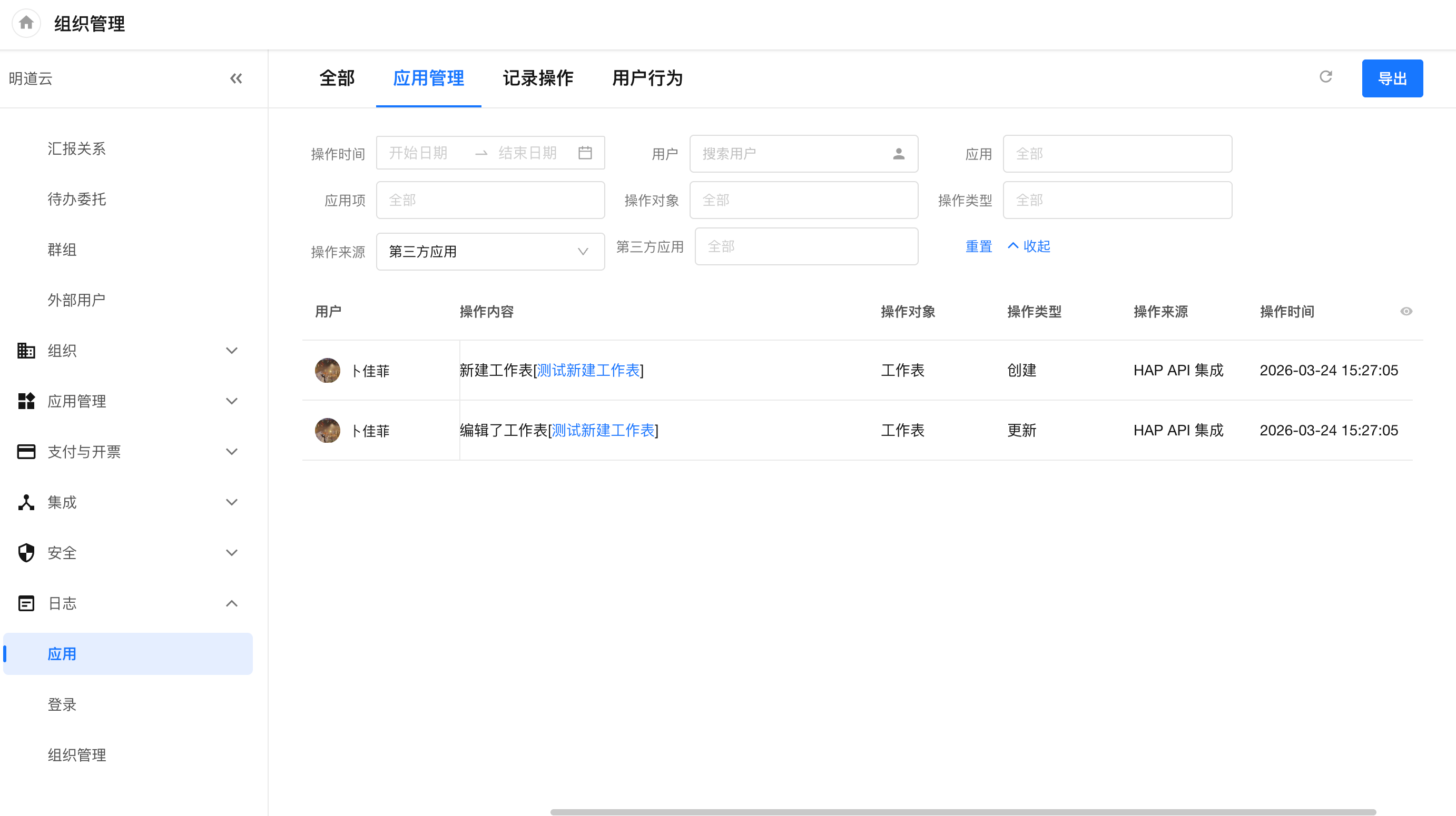Click the 安全 shield icon
The image size is (1456, 816).
point(26,553)
